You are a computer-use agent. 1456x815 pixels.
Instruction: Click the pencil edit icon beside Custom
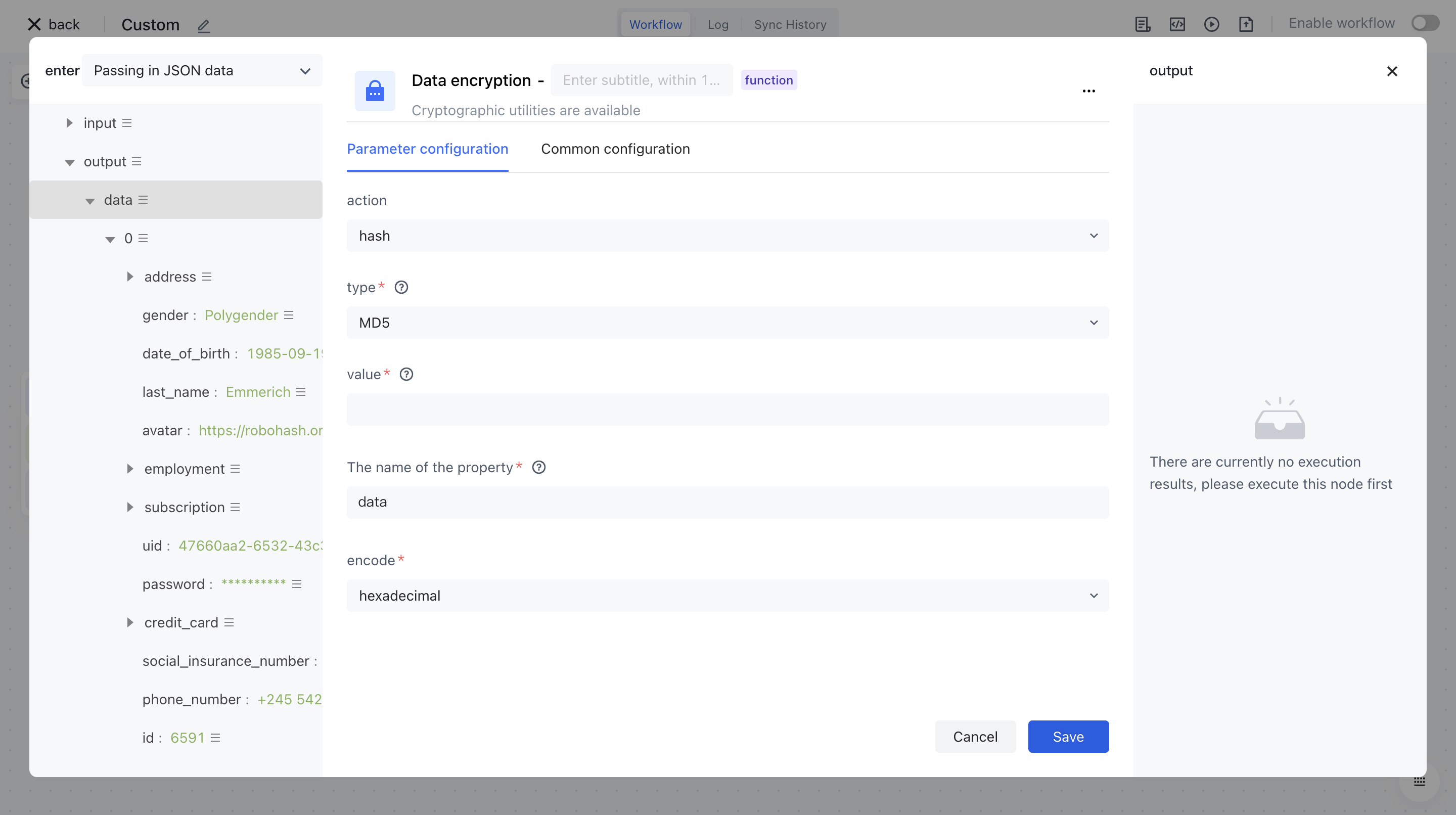click(x=203, y=25)
